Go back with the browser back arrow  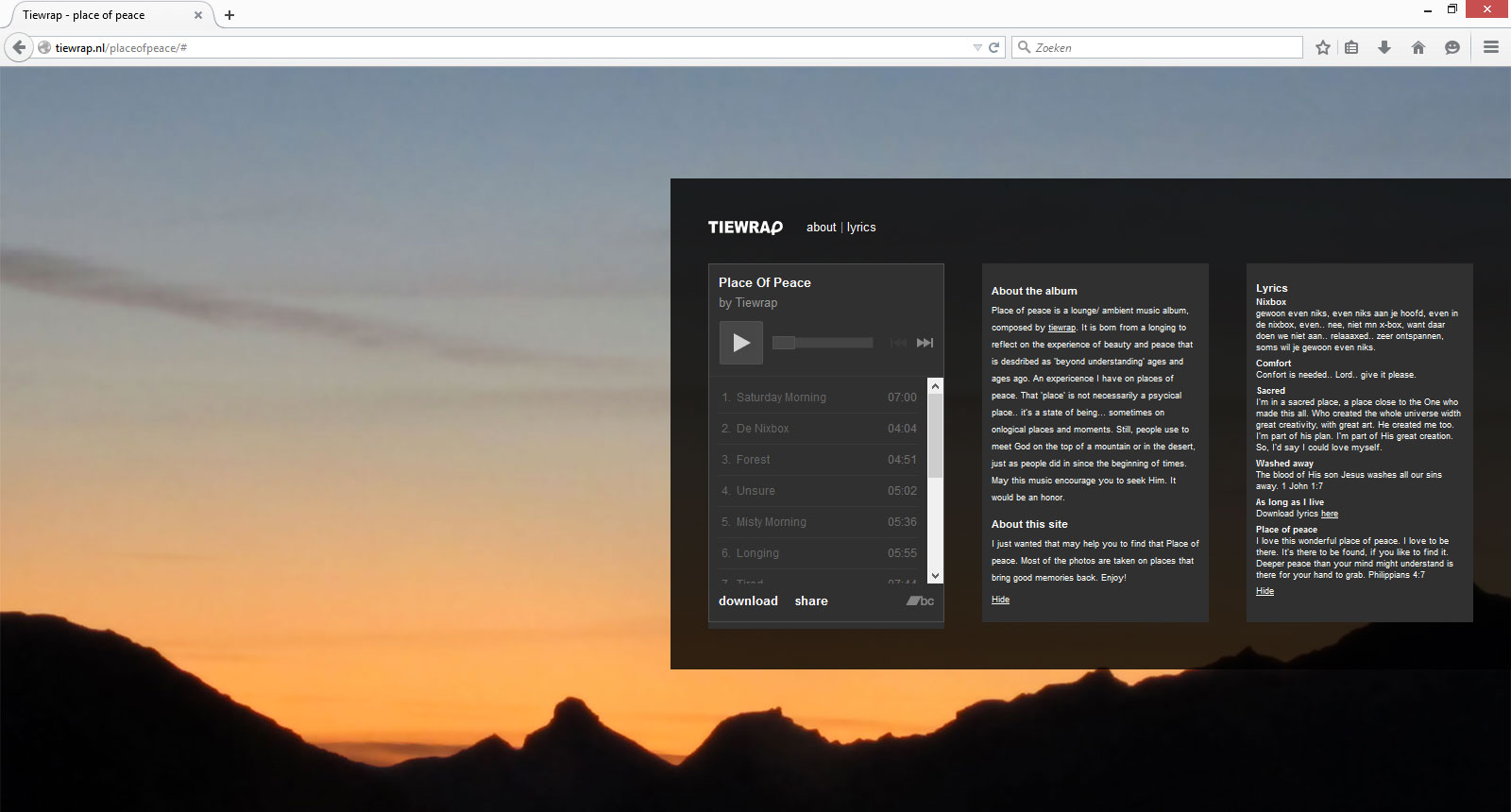coord(19,47)
